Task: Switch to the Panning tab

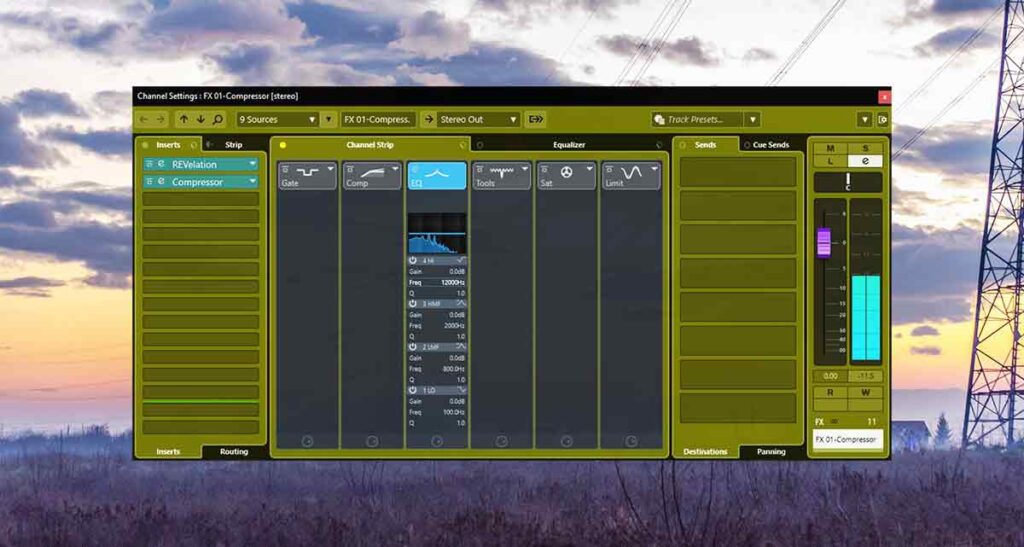Action: pyautogui.click(x=771, y=452)
